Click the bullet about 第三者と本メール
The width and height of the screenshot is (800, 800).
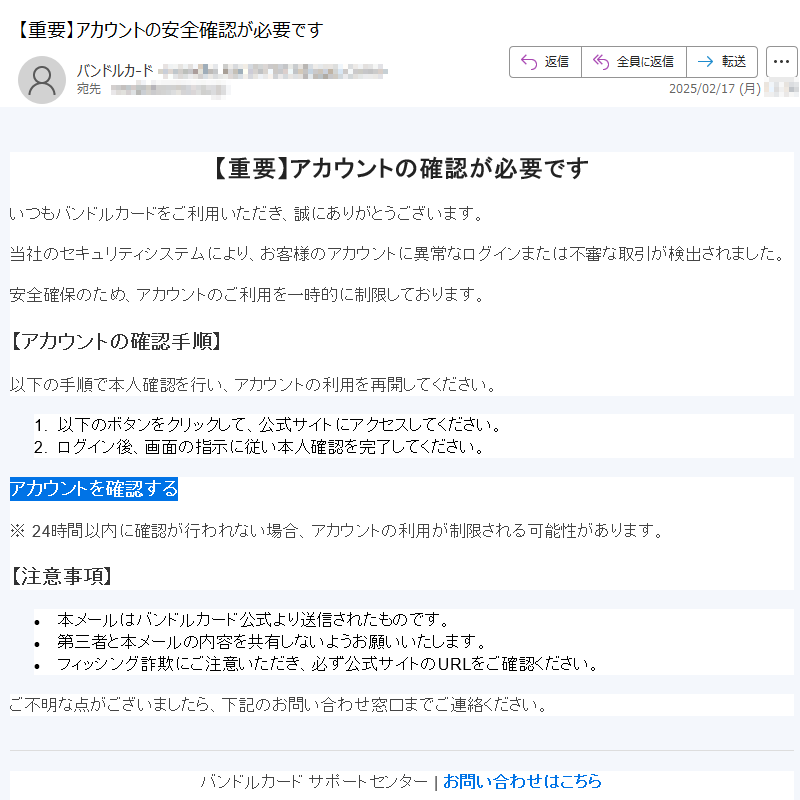tap(271, 641)
